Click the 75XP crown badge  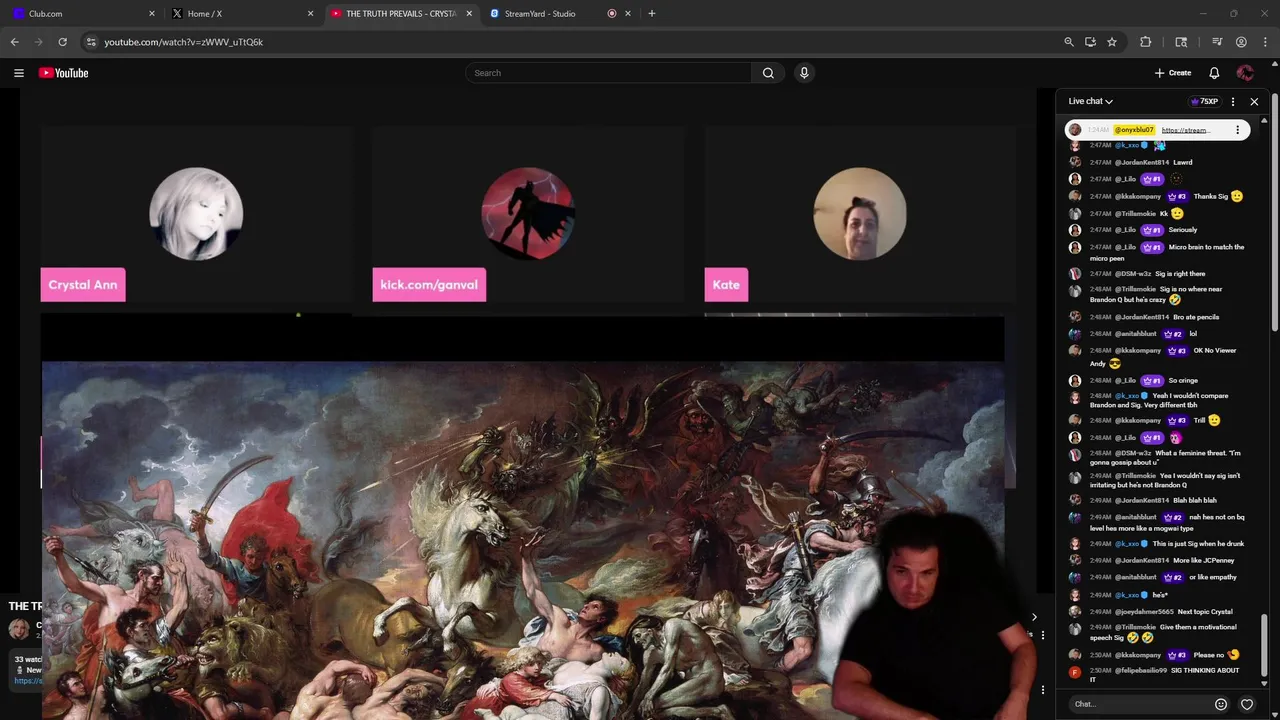(1205, 101)
